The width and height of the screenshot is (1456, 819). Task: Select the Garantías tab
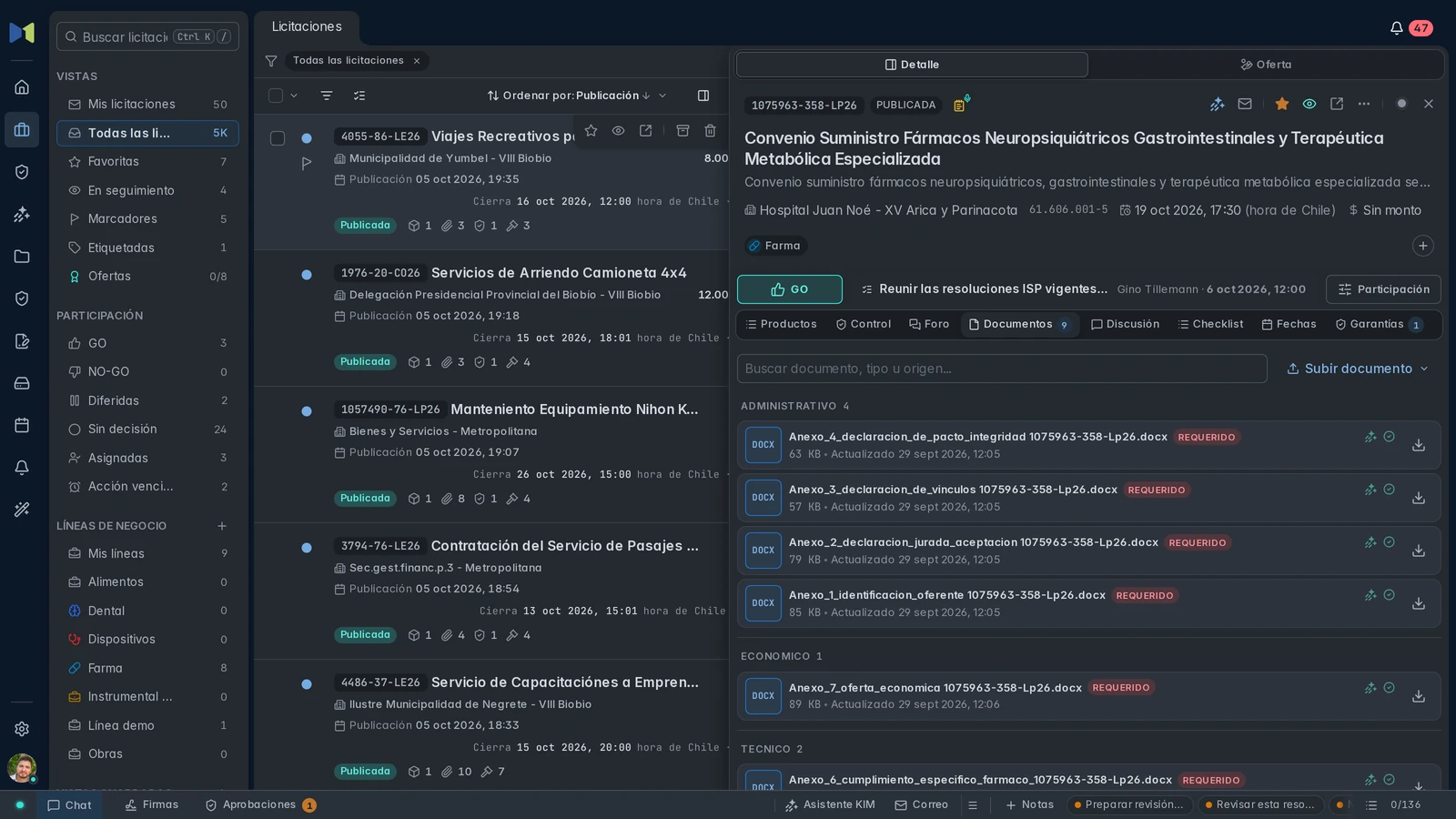tap(1378, 324)
